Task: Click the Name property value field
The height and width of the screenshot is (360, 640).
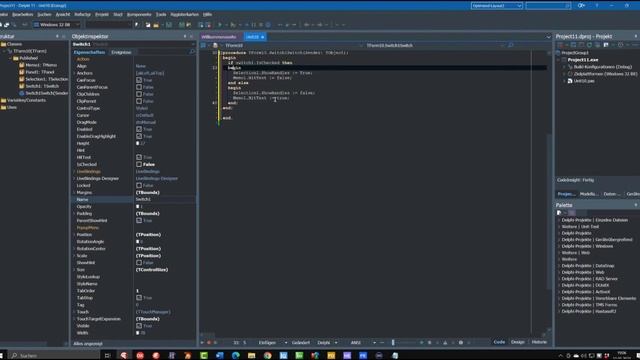Action: [165, 200]
